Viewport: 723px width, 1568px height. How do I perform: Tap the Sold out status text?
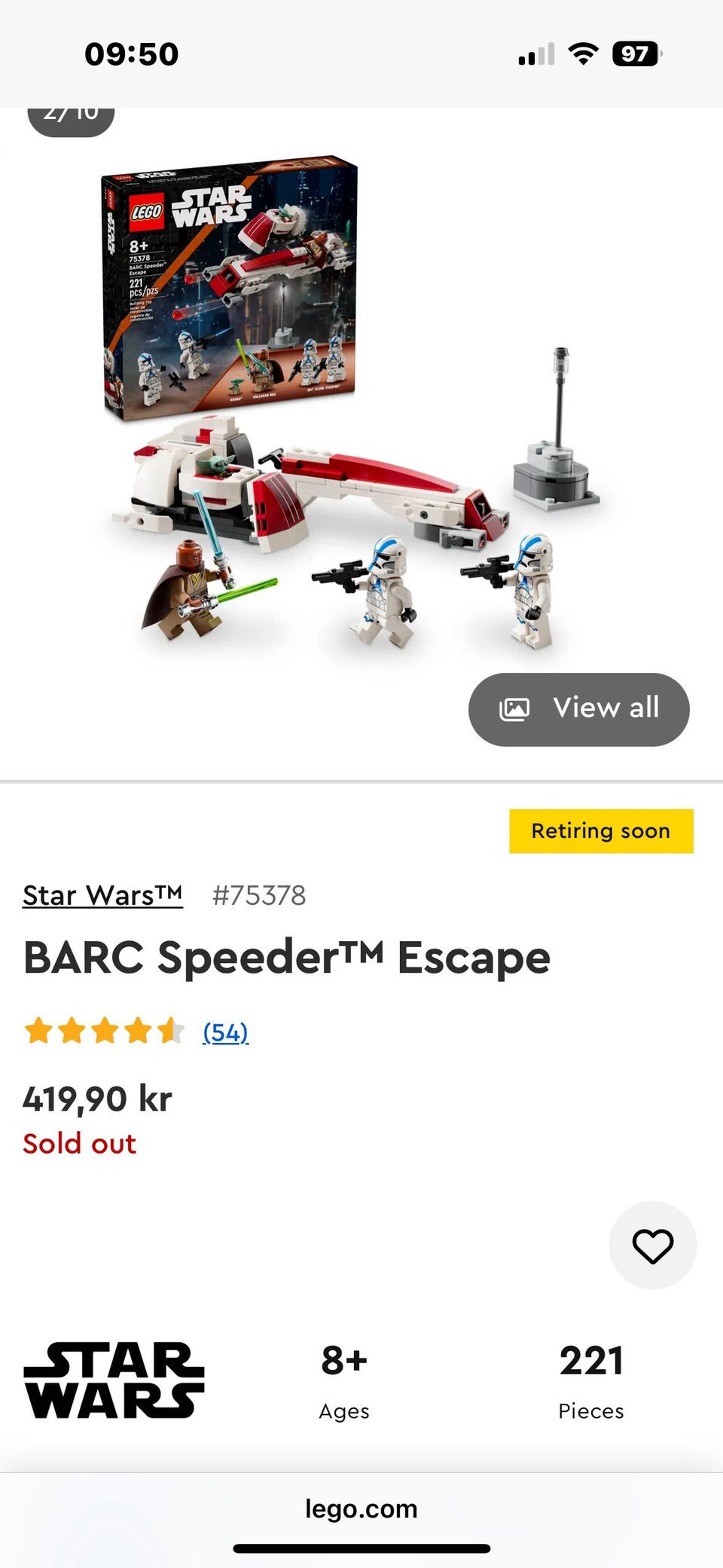click(x=80, y=1143)
